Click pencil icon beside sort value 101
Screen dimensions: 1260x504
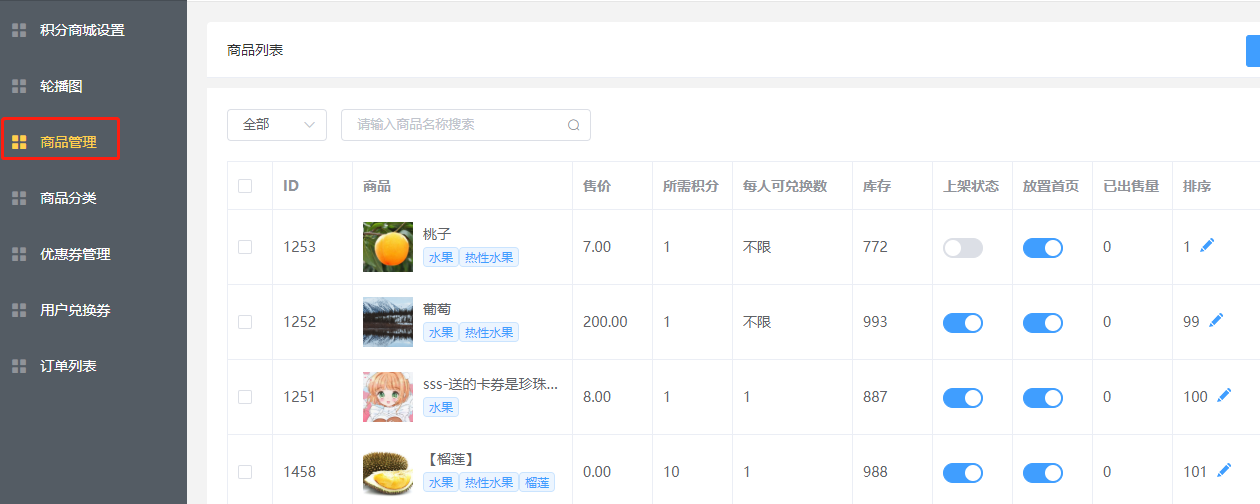click(1224, 470)
